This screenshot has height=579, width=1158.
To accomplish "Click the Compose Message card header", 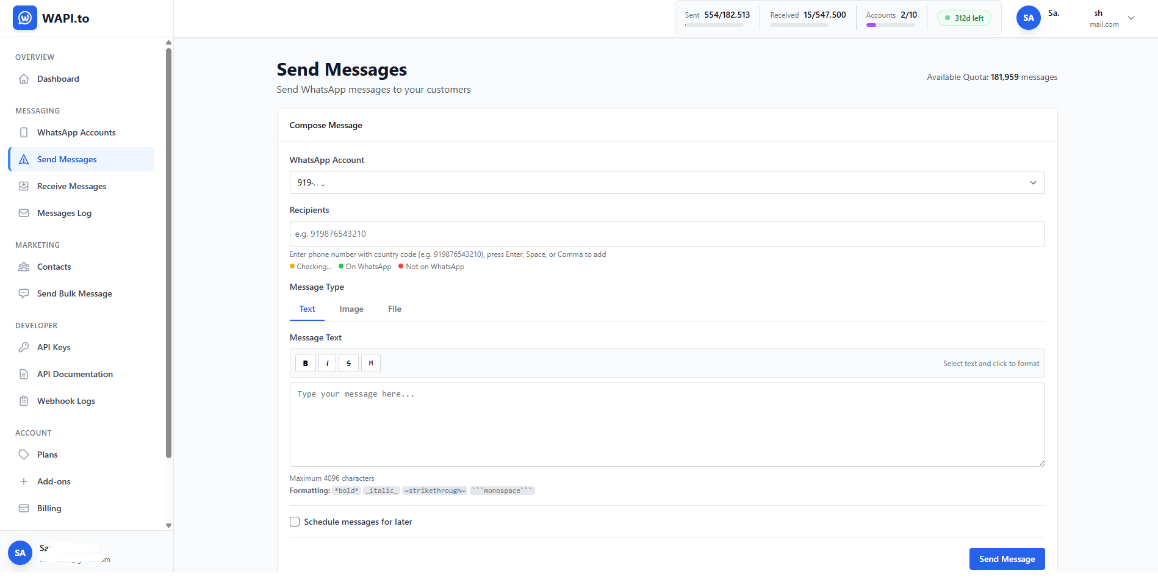I will (667, 126).
